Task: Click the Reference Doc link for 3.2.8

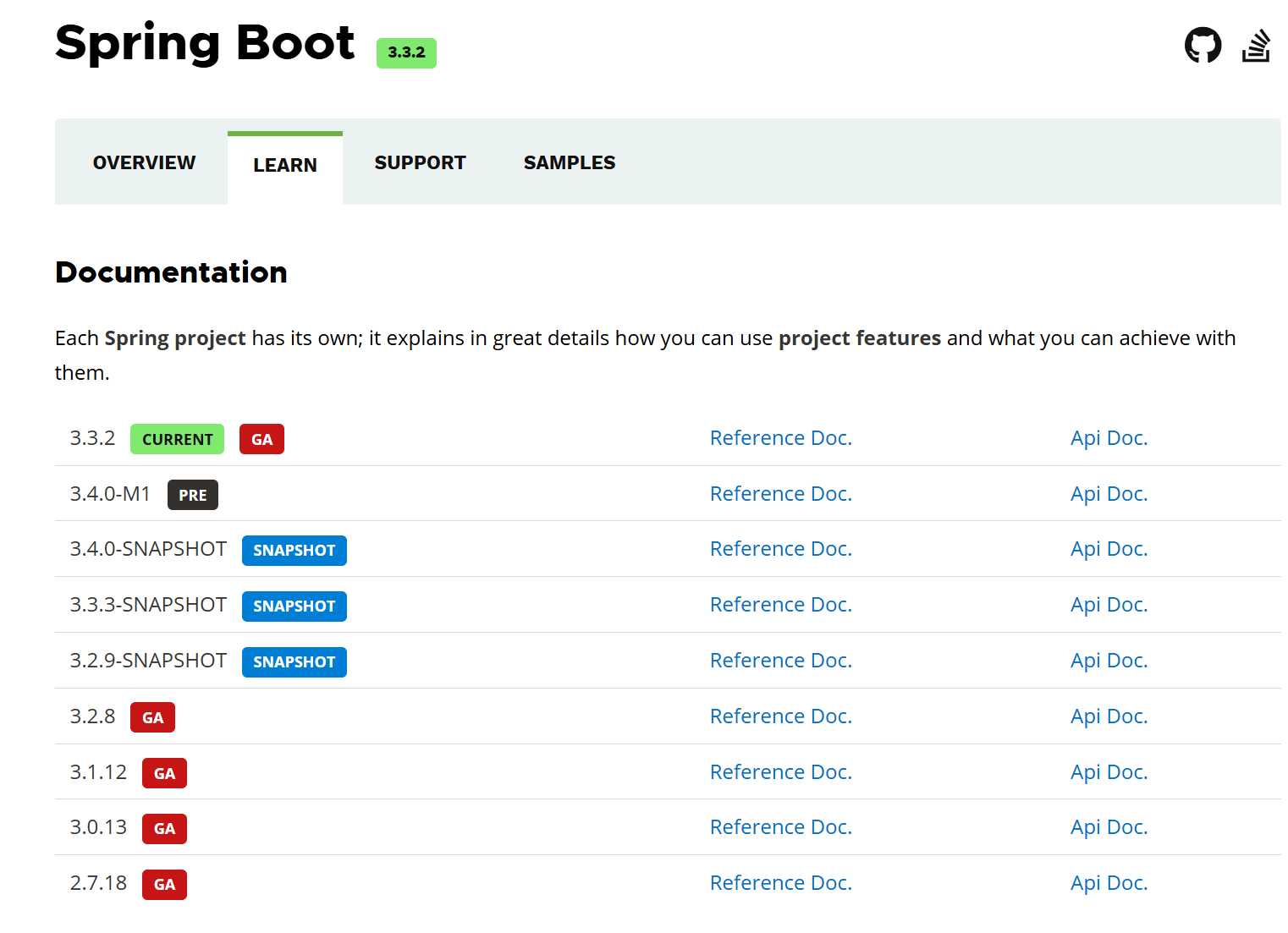Action: point(780,716)
